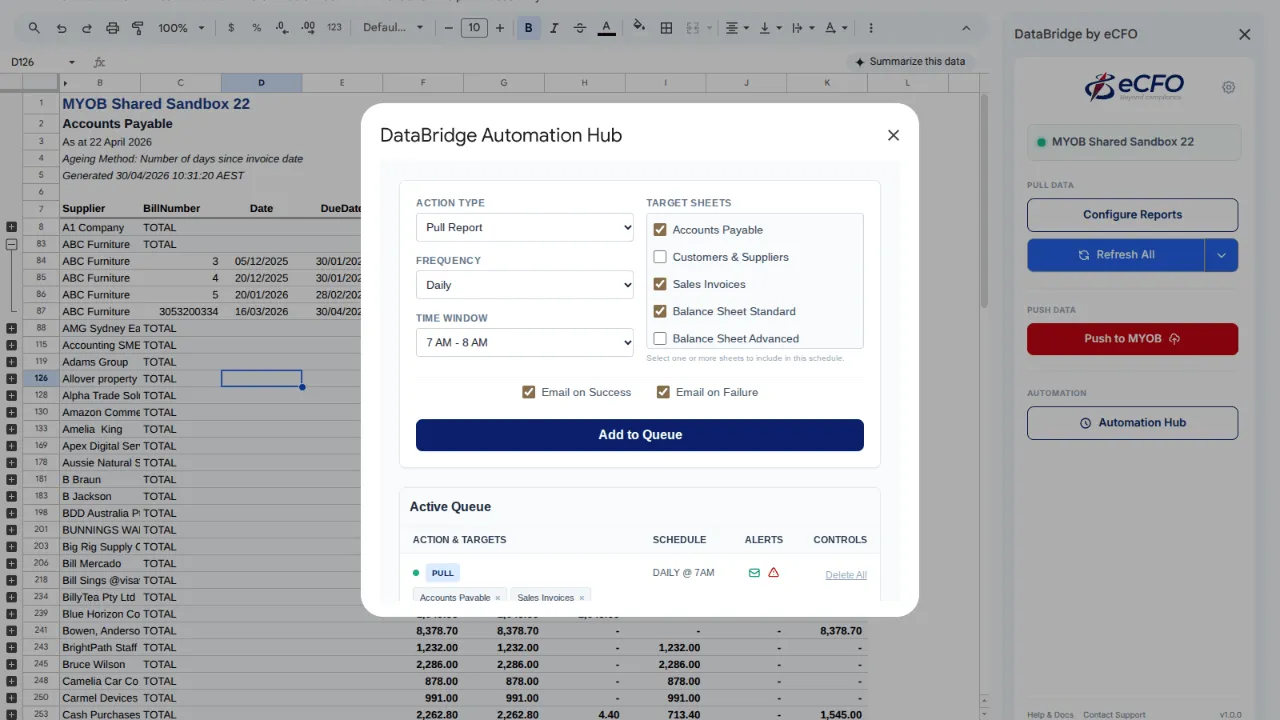Increase font size with plus button

pos(501,28)
